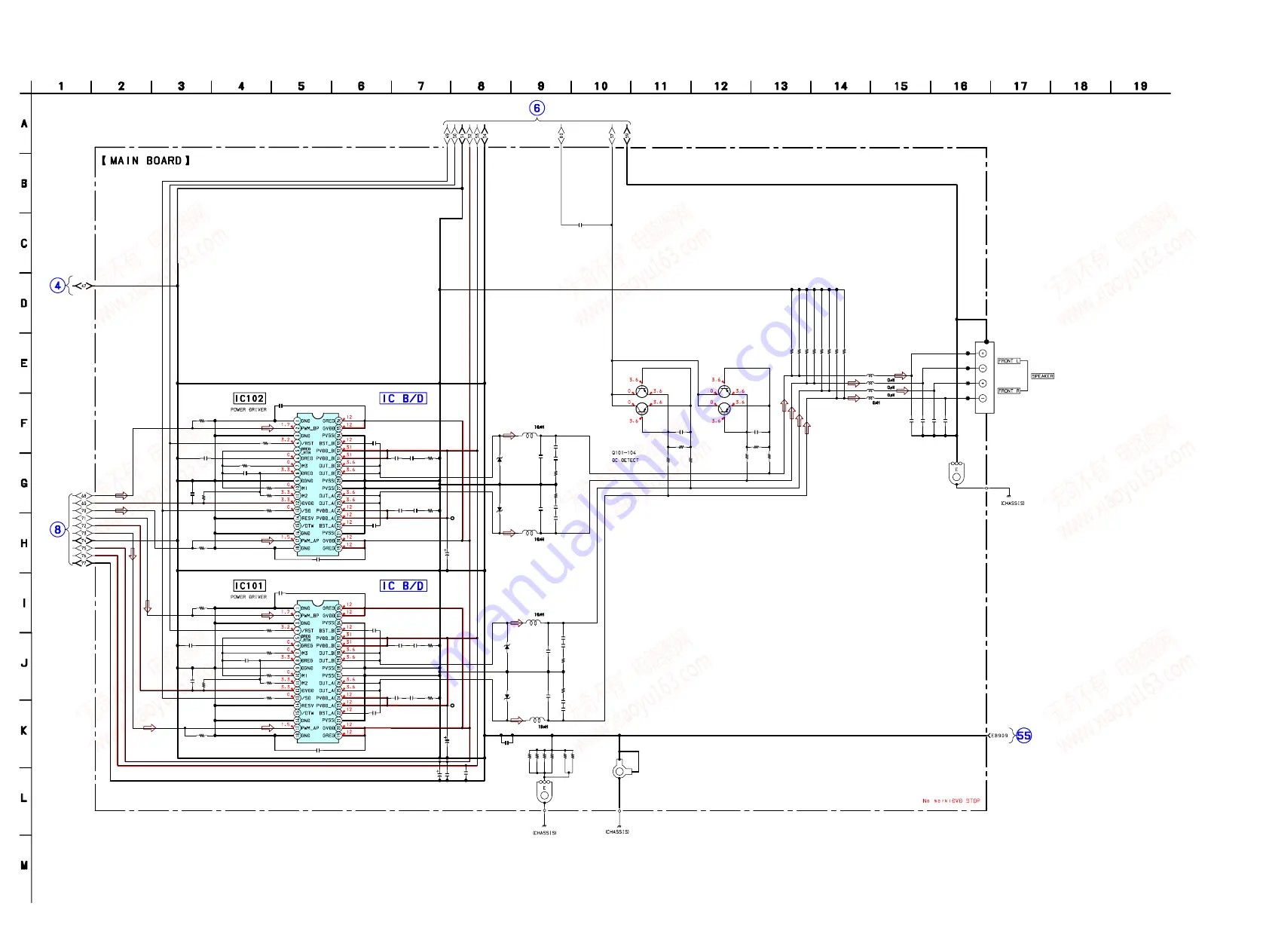
Task: Select the IC102 reference label
Action: [x=249, y=399]
